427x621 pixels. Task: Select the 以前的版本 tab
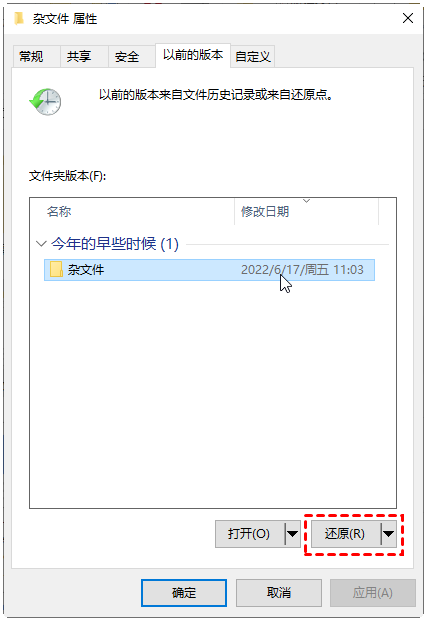click(x=193, y=55)
